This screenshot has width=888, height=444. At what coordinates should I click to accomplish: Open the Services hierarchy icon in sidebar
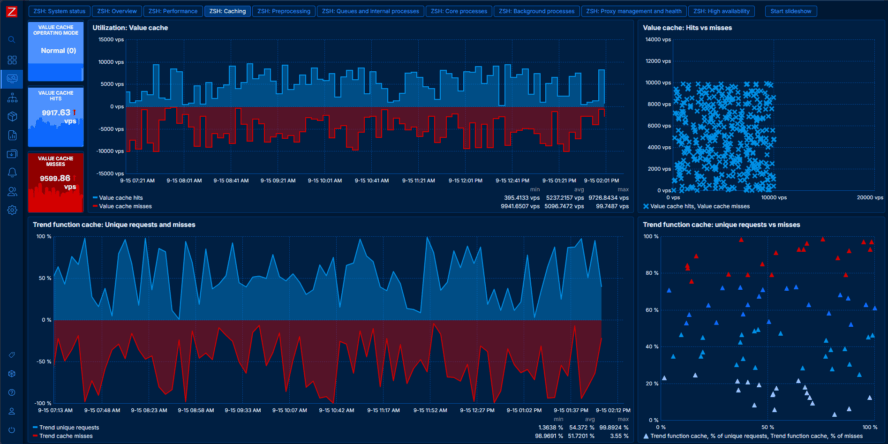(x=12, y=97)
